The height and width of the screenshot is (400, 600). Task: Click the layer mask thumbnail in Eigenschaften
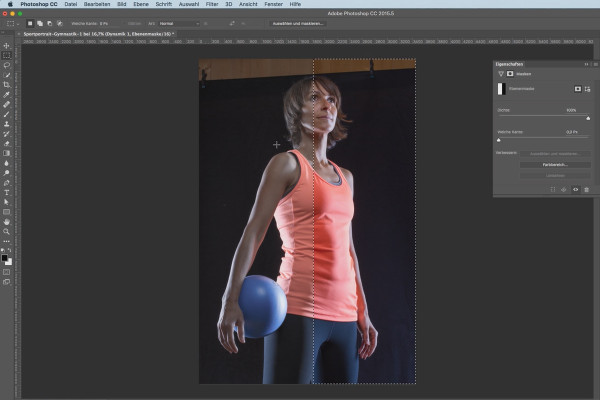click(x=502, y=89)
